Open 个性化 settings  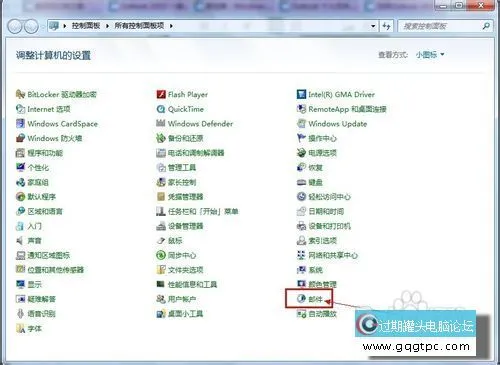click(x=32, y=167)
